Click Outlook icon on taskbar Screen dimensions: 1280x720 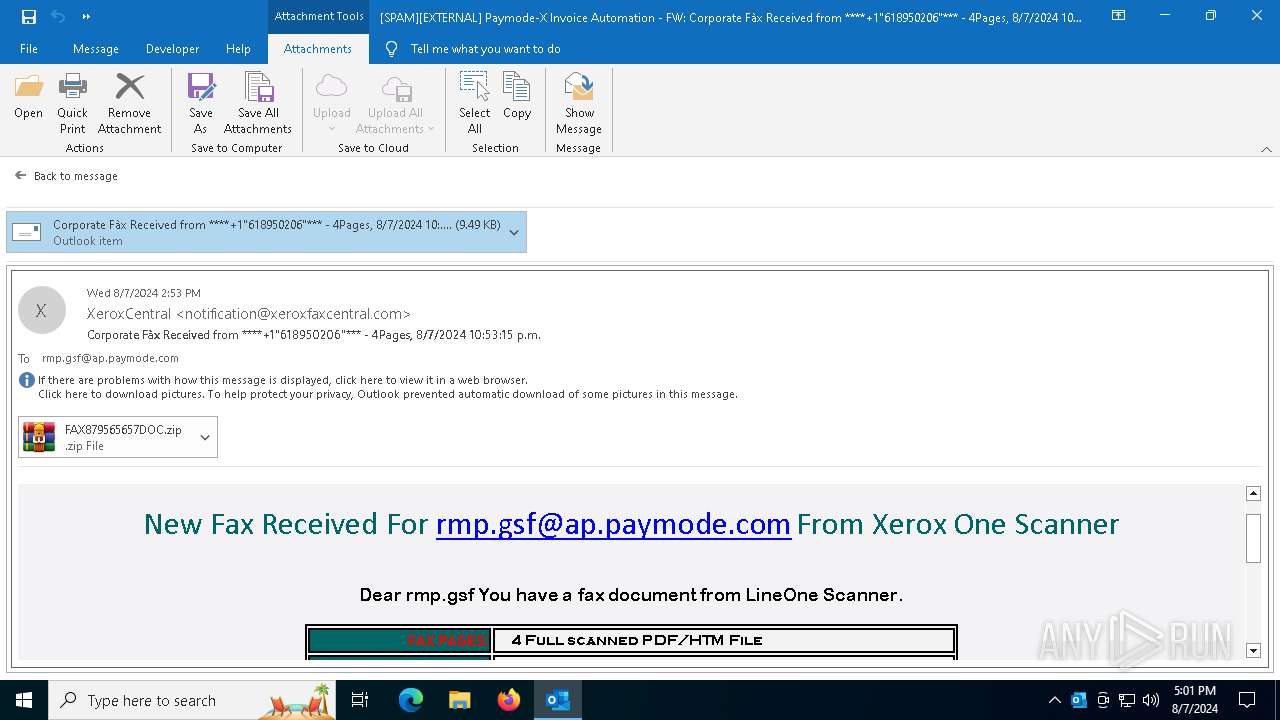click(x=558, y=700)
